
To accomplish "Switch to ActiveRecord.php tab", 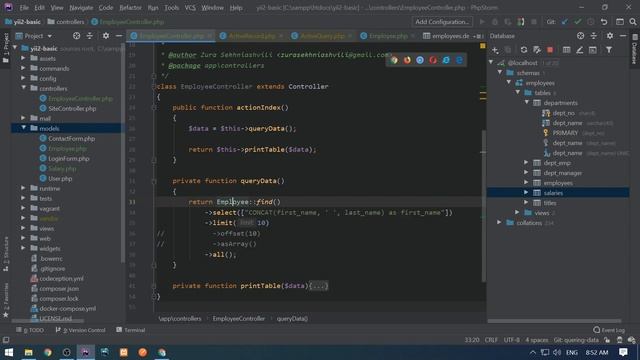I will (x=251, y=36).
